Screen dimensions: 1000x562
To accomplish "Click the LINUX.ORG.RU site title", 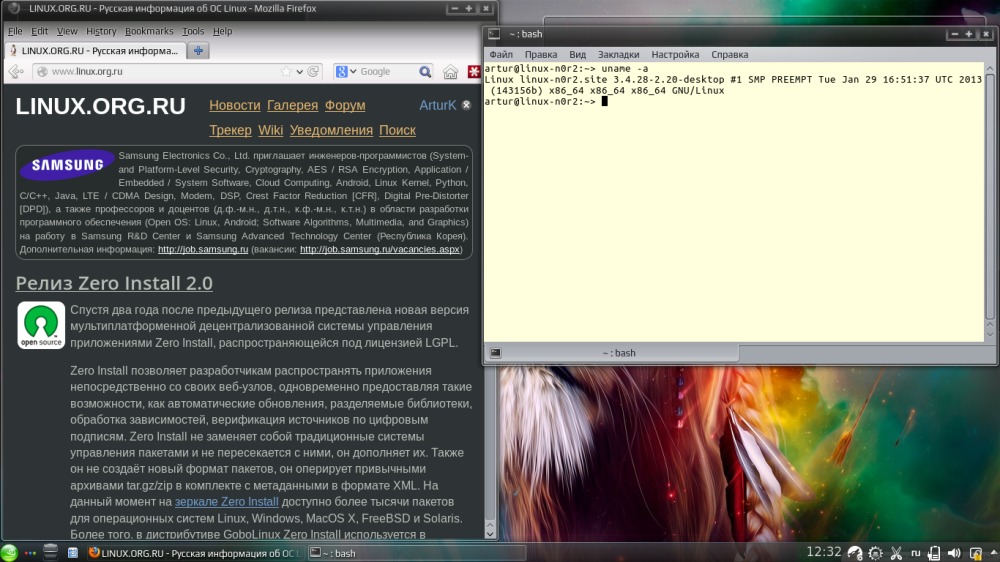I will (x=100, y=107).
